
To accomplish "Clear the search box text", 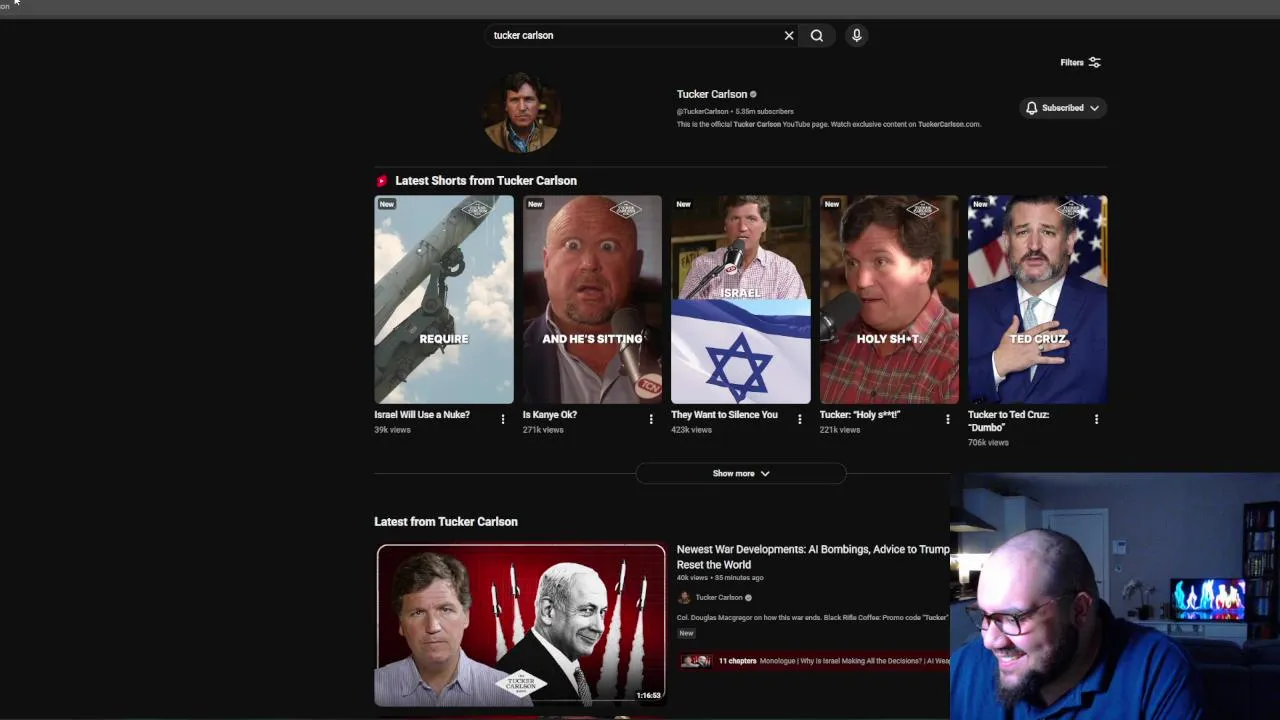I will point(789,35).
